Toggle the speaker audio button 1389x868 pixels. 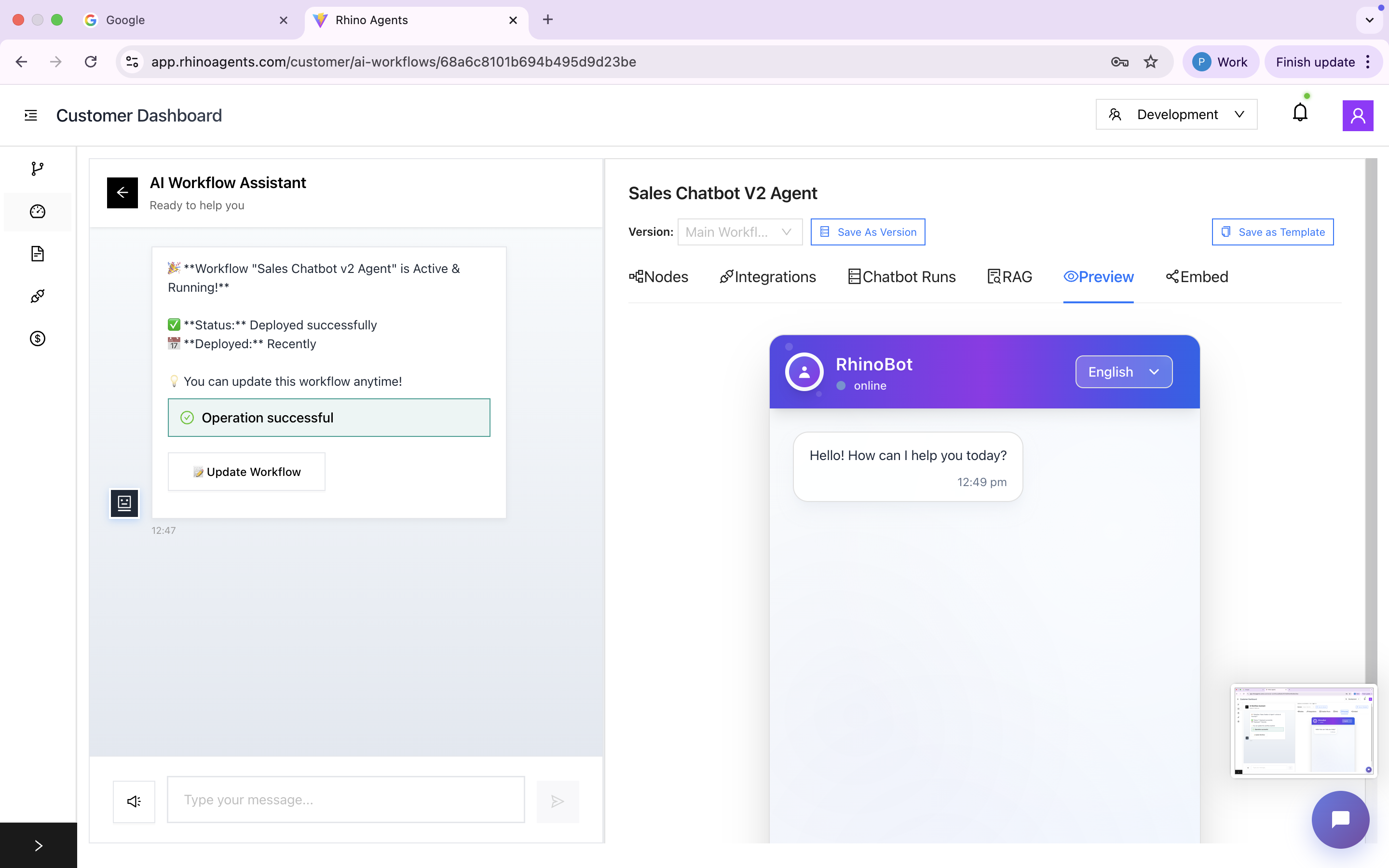click(x=134, y=801)
